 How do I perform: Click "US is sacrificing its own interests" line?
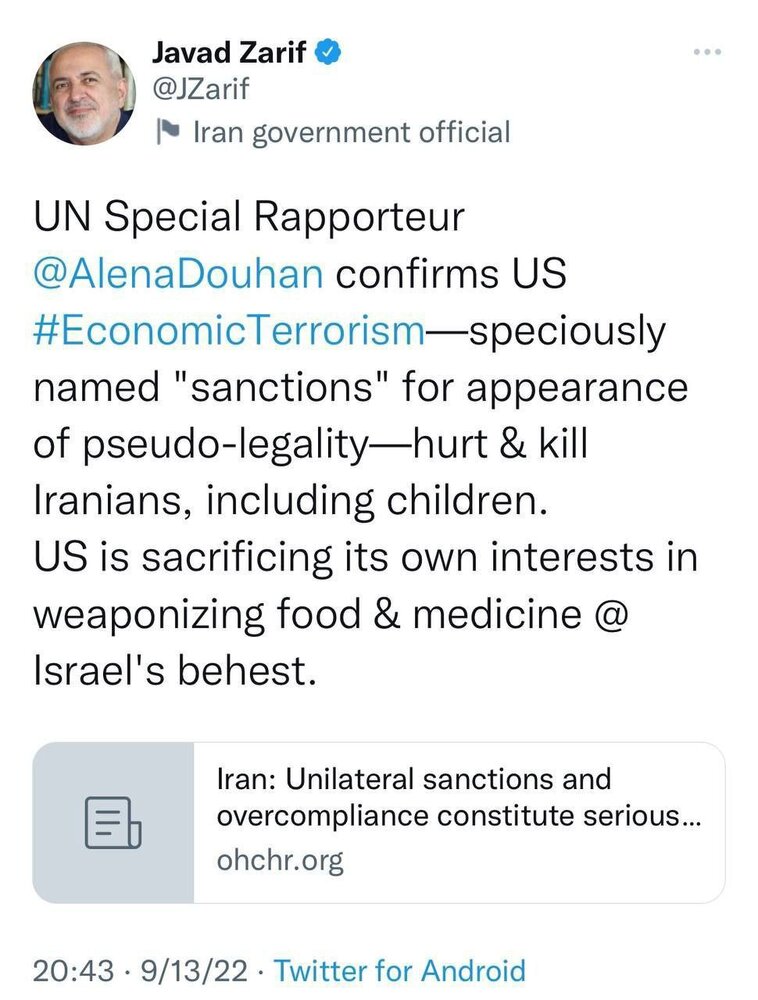(365, 558)
